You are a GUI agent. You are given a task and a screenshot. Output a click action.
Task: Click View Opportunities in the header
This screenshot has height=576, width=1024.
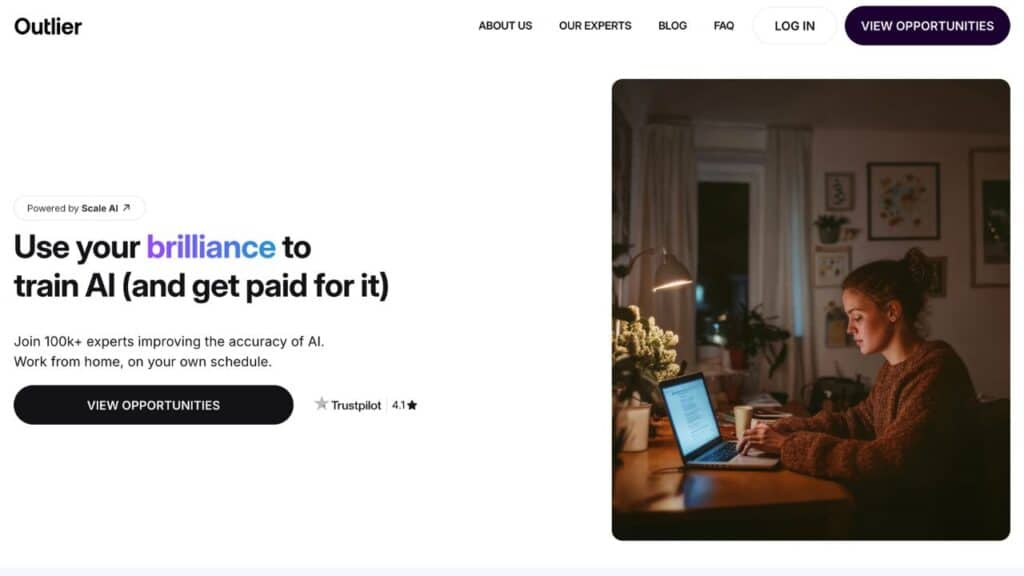click(x=927, y=26)
